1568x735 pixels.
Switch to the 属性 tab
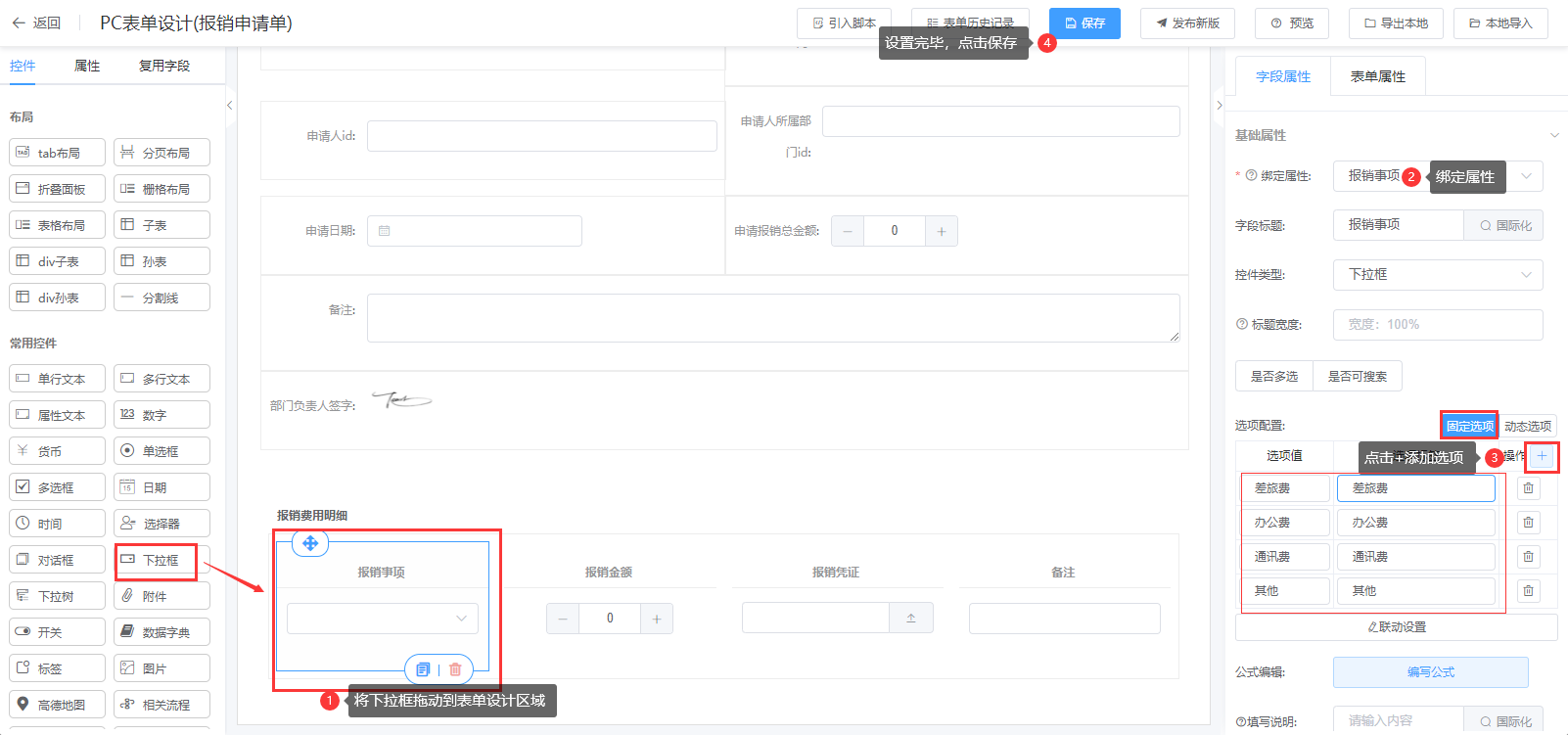click(87, 66)
